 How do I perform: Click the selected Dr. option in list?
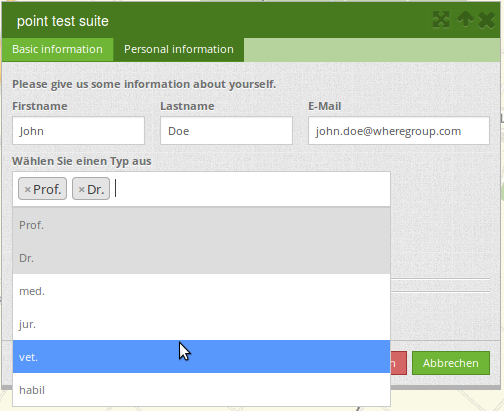[x=201, y=258]
